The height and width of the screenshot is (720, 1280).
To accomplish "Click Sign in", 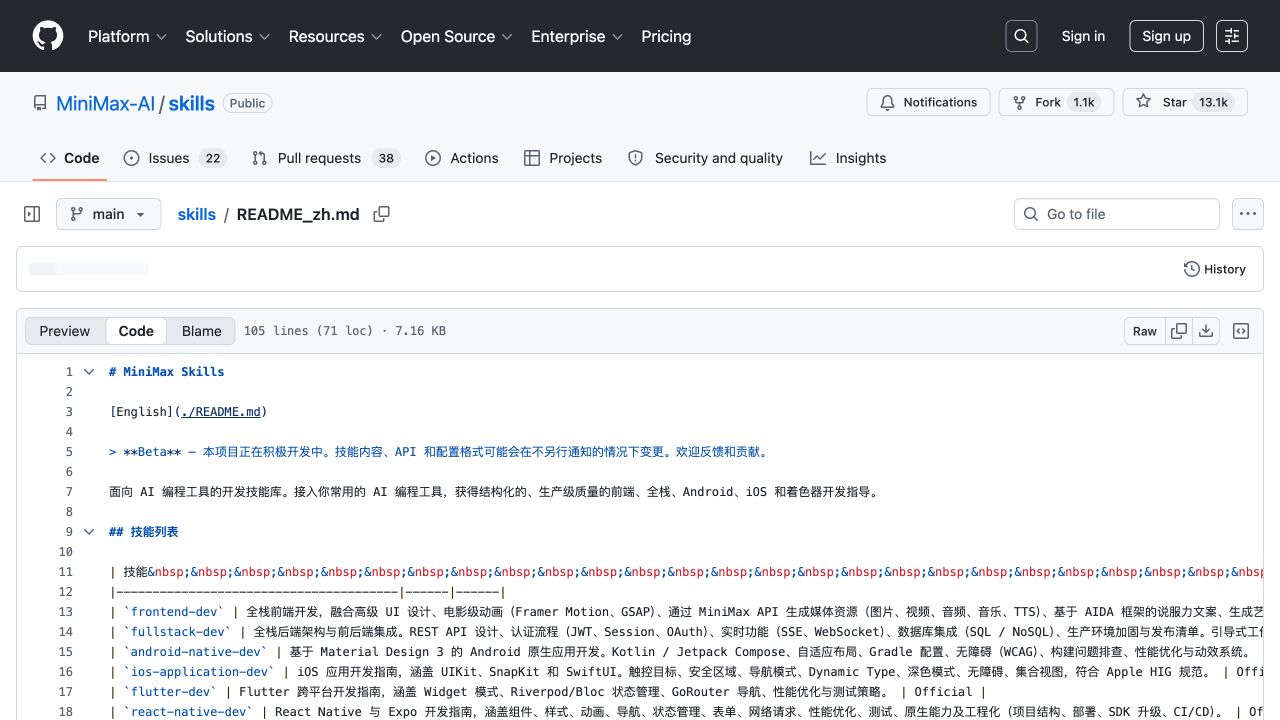I will (x=1083, y=36).
